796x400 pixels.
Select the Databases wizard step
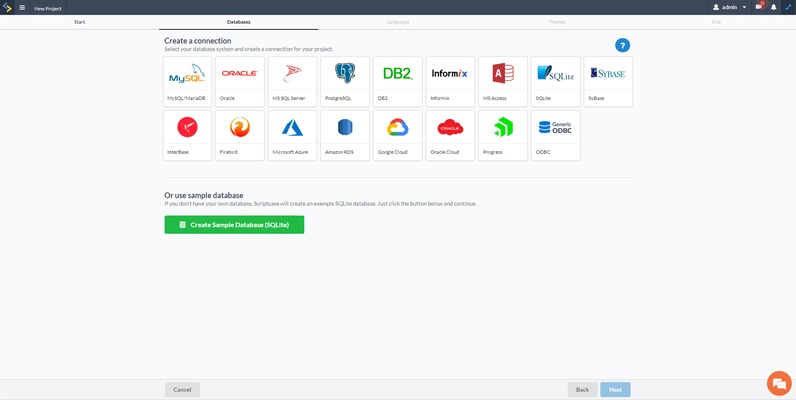click(x=239, y=22)
